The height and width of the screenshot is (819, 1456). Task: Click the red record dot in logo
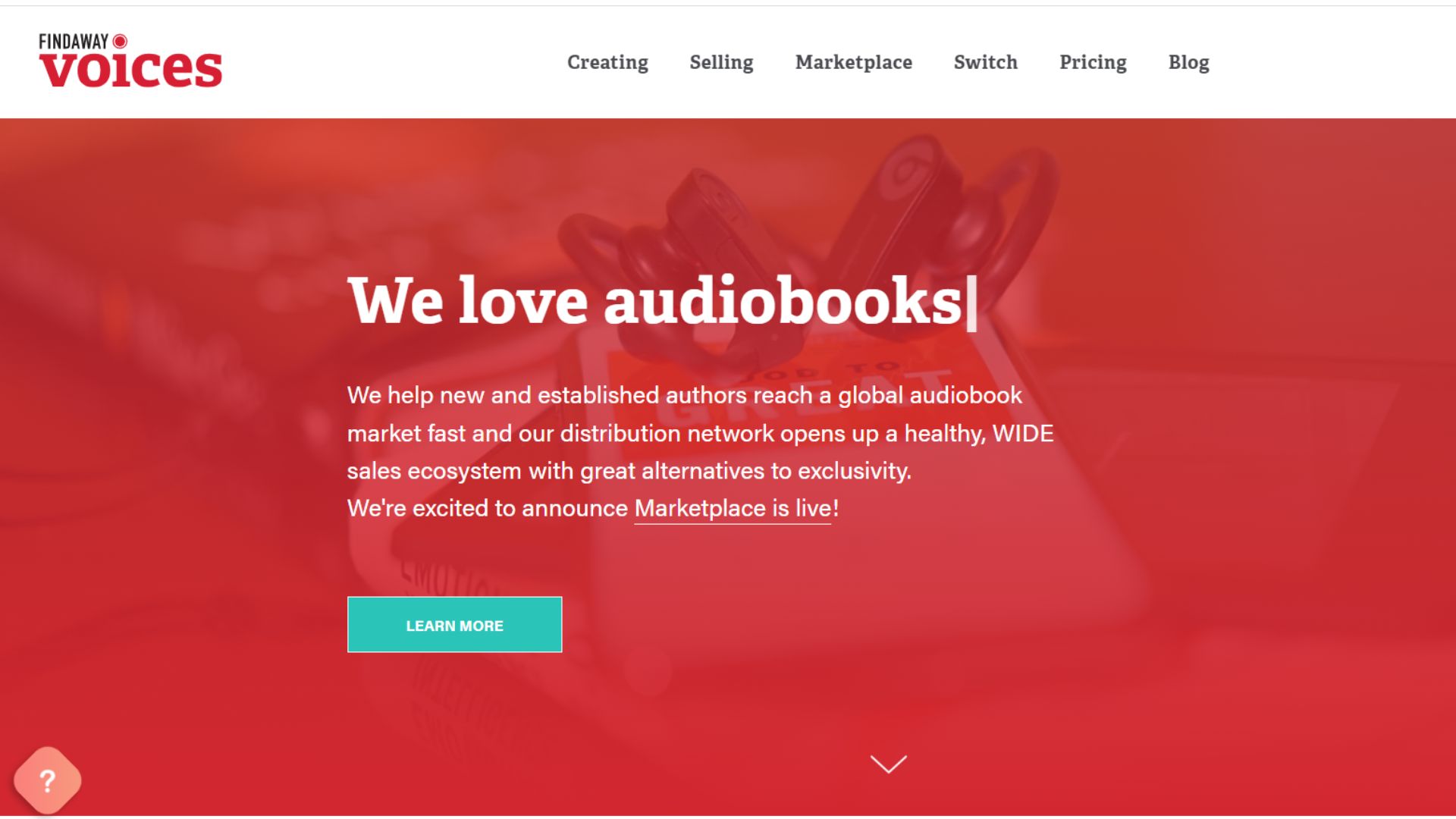pos(120,41)
